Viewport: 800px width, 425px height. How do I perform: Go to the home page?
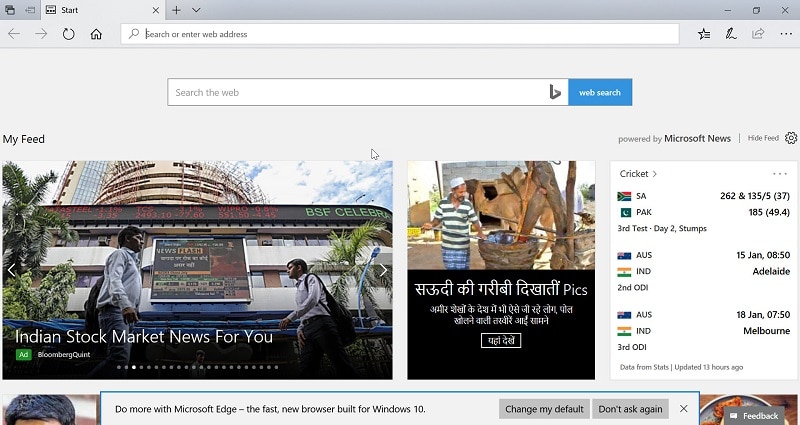(96, 34)
